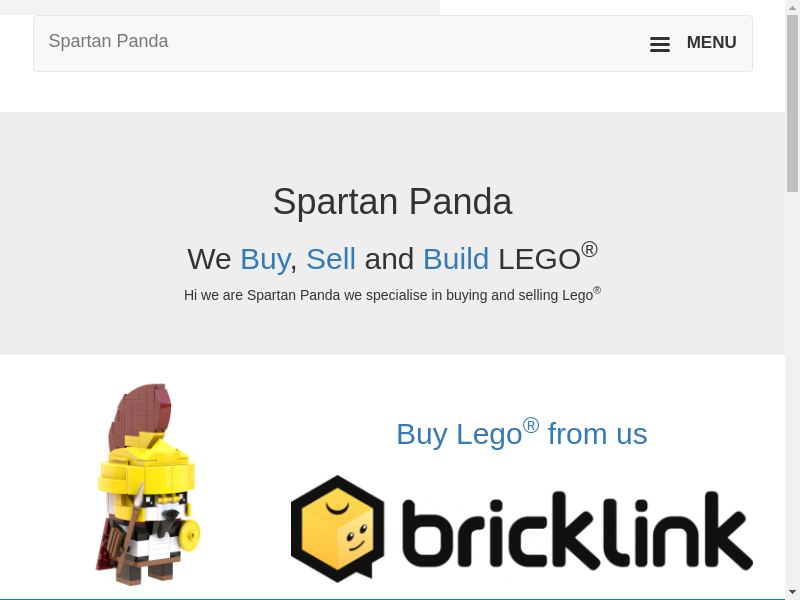Click the scrollbar track below the thumb
This screenshot has width=800, height=600.
792,388
